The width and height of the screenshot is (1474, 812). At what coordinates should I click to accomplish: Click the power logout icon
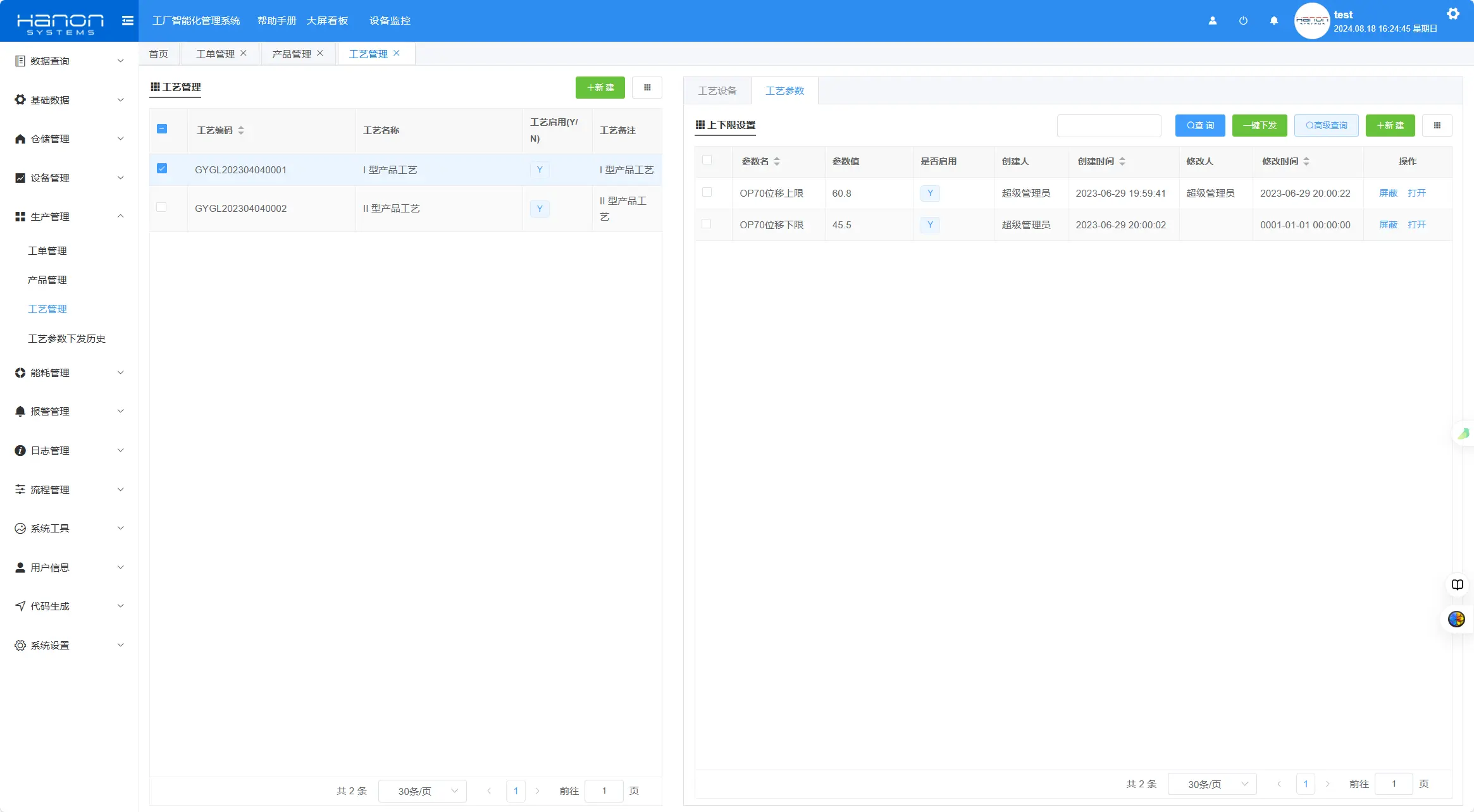[1243, 20]
